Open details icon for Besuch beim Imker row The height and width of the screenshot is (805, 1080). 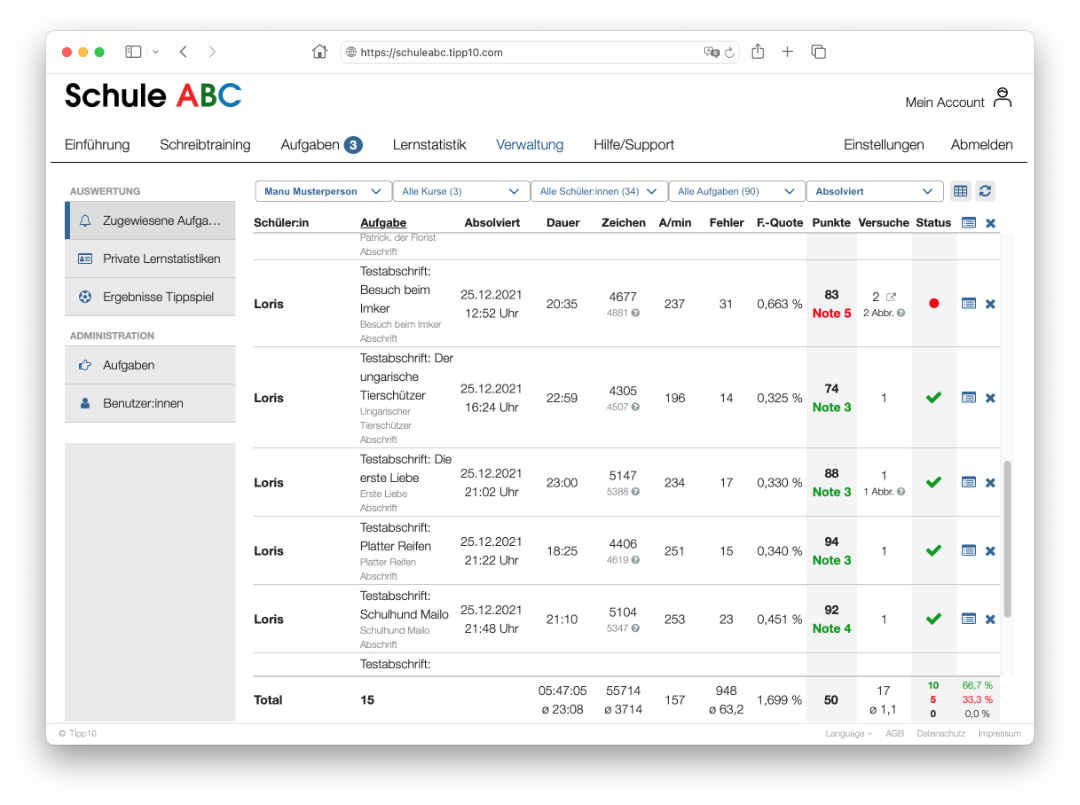pyautogui.click(x=968, y=303)
